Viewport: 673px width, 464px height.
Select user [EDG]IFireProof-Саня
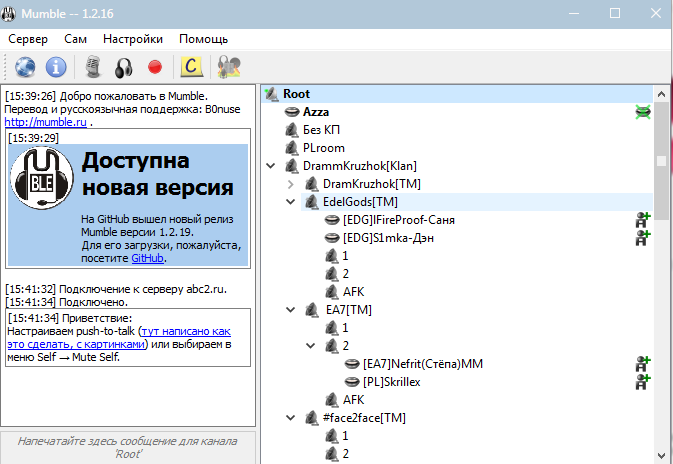(x=399, y=220)
